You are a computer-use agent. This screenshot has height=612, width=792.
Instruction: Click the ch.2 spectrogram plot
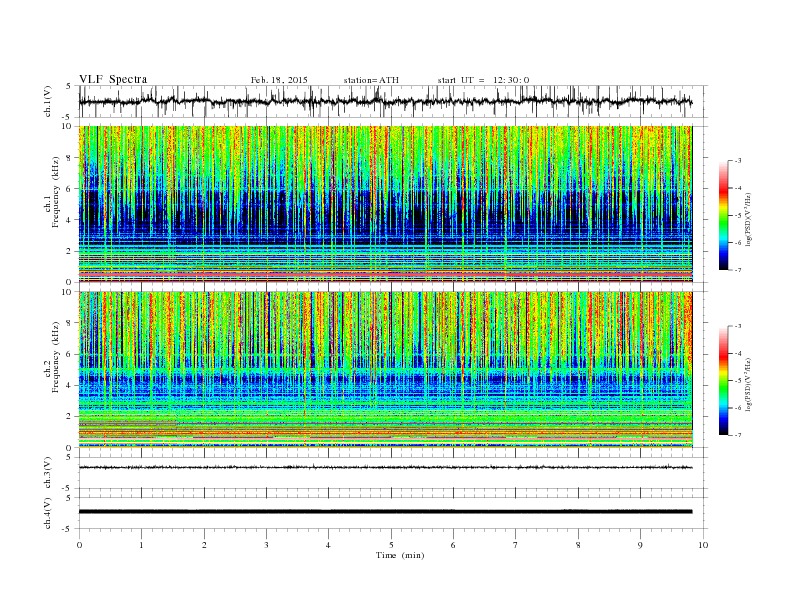[385, 369]
